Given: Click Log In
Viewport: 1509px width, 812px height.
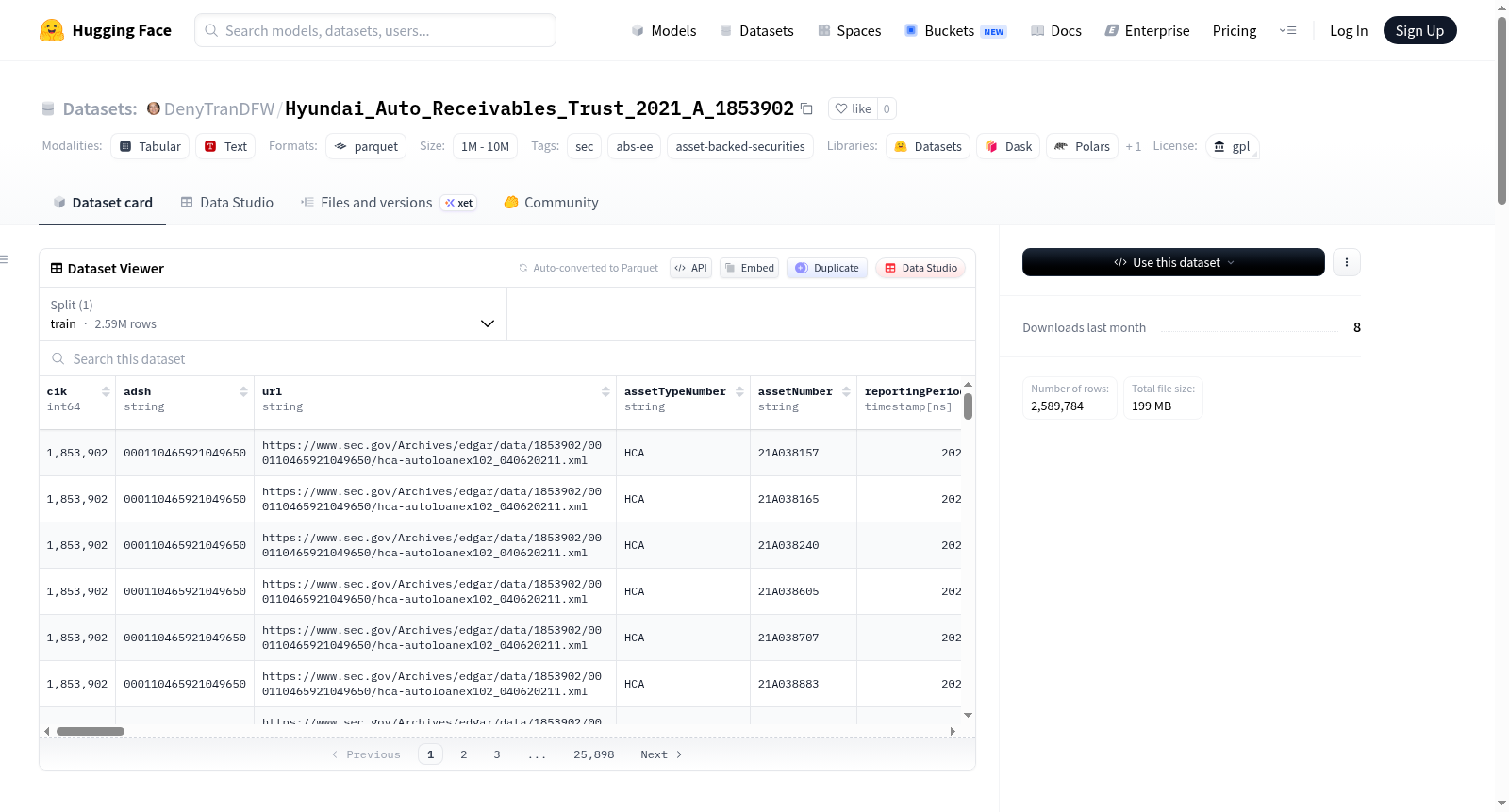Looking at the screenshot, I should (x=1349, y=30).
